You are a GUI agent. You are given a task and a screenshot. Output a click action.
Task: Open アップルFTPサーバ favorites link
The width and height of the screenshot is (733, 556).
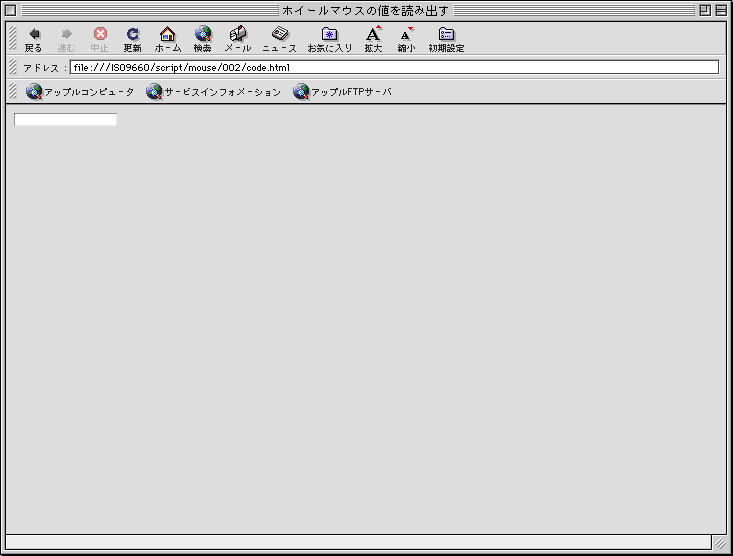coord(342,92)
